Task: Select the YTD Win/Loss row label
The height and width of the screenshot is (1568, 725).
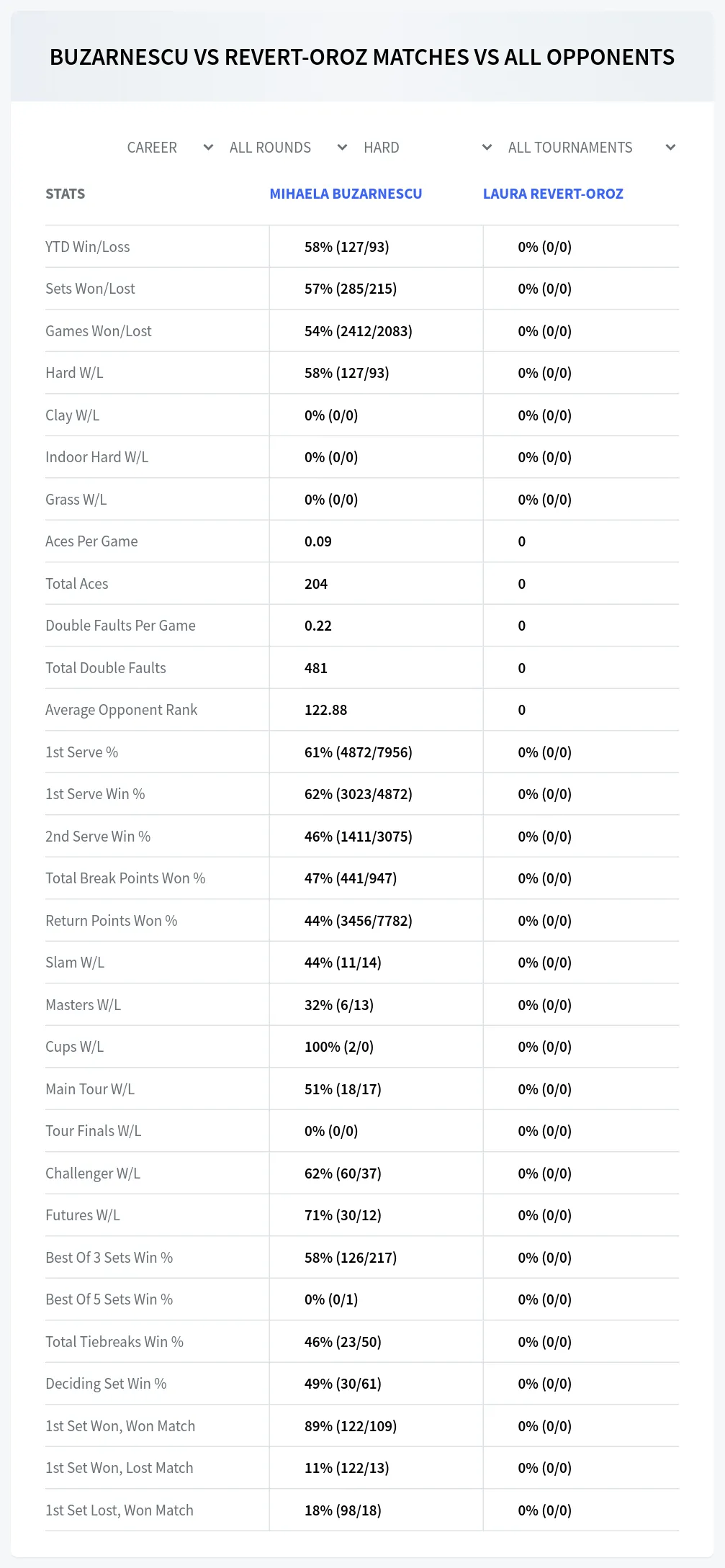Action: pos(88,247)
